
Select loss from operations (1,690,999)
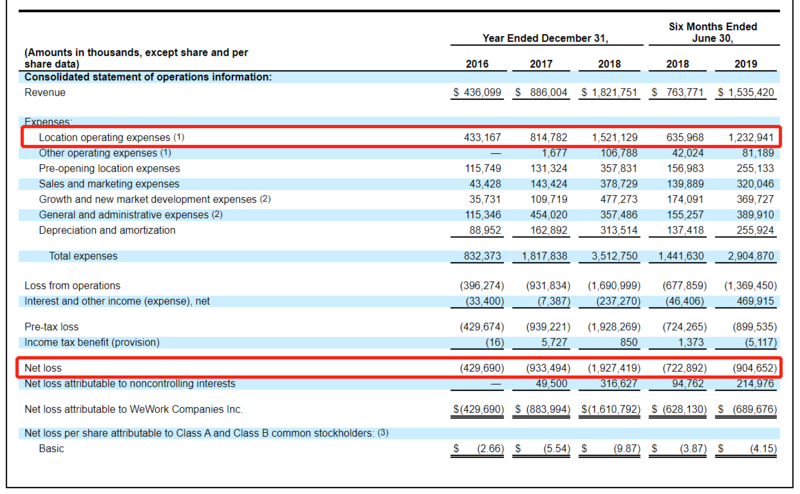(x=614, y=286)
